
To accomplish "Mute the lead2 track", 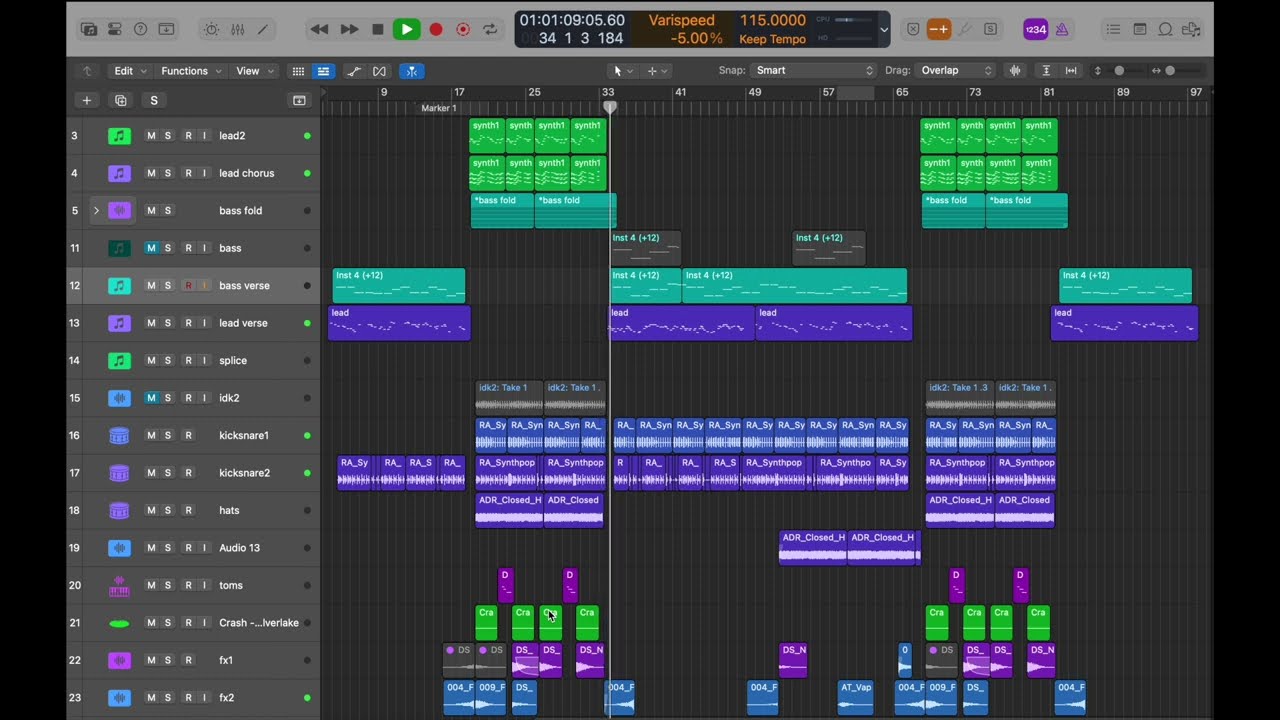I will (x=151, y=136).
